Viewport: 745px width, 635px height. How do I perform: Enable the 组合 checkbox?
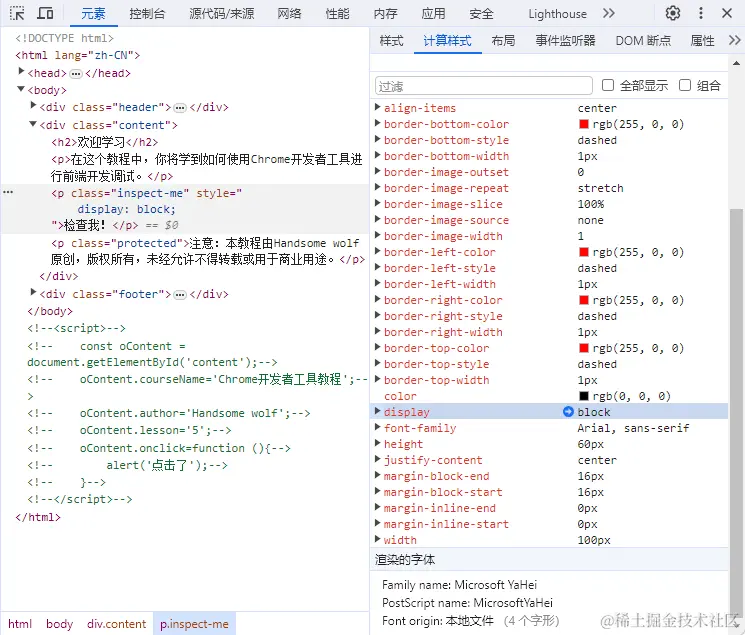point(685,85)
